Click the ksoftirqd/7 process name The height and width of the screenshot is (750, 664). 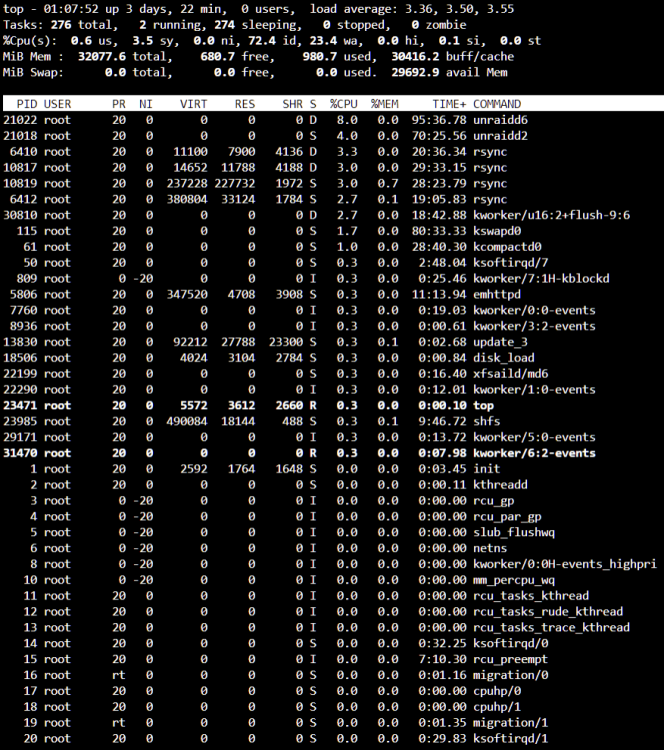pos(510,263)
